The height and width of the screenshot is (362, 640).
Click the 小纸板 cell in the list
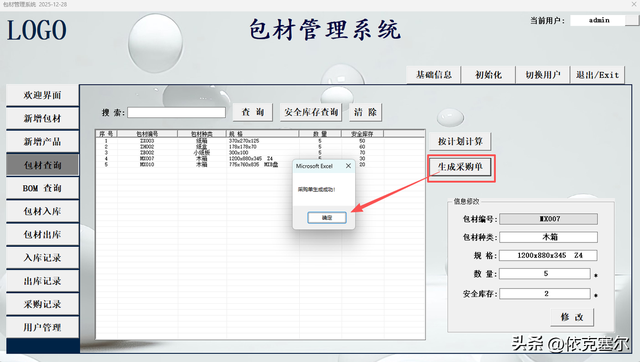point(202,153)
